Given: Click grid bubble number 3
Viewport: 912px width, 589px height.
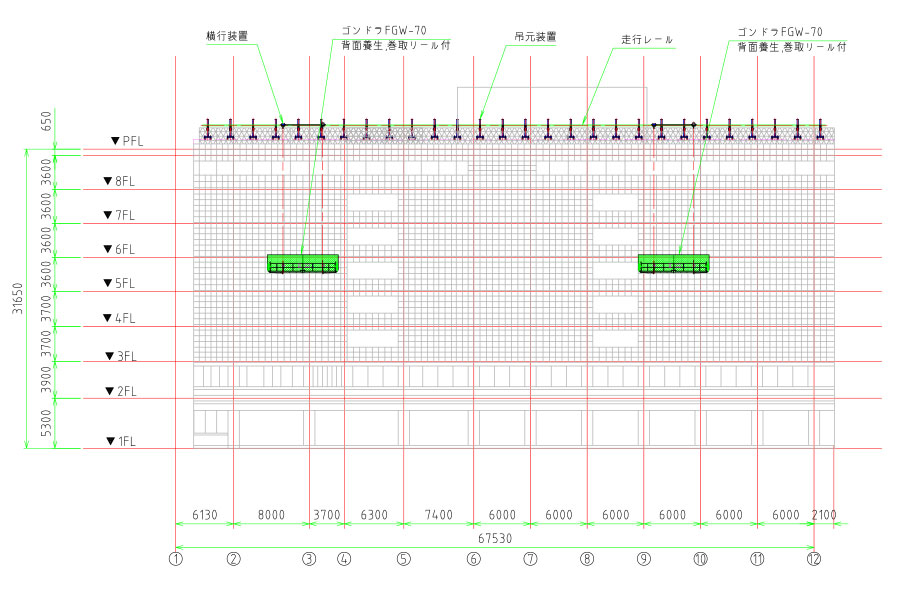Looking at the screenshot, I should tap(309, 559).
